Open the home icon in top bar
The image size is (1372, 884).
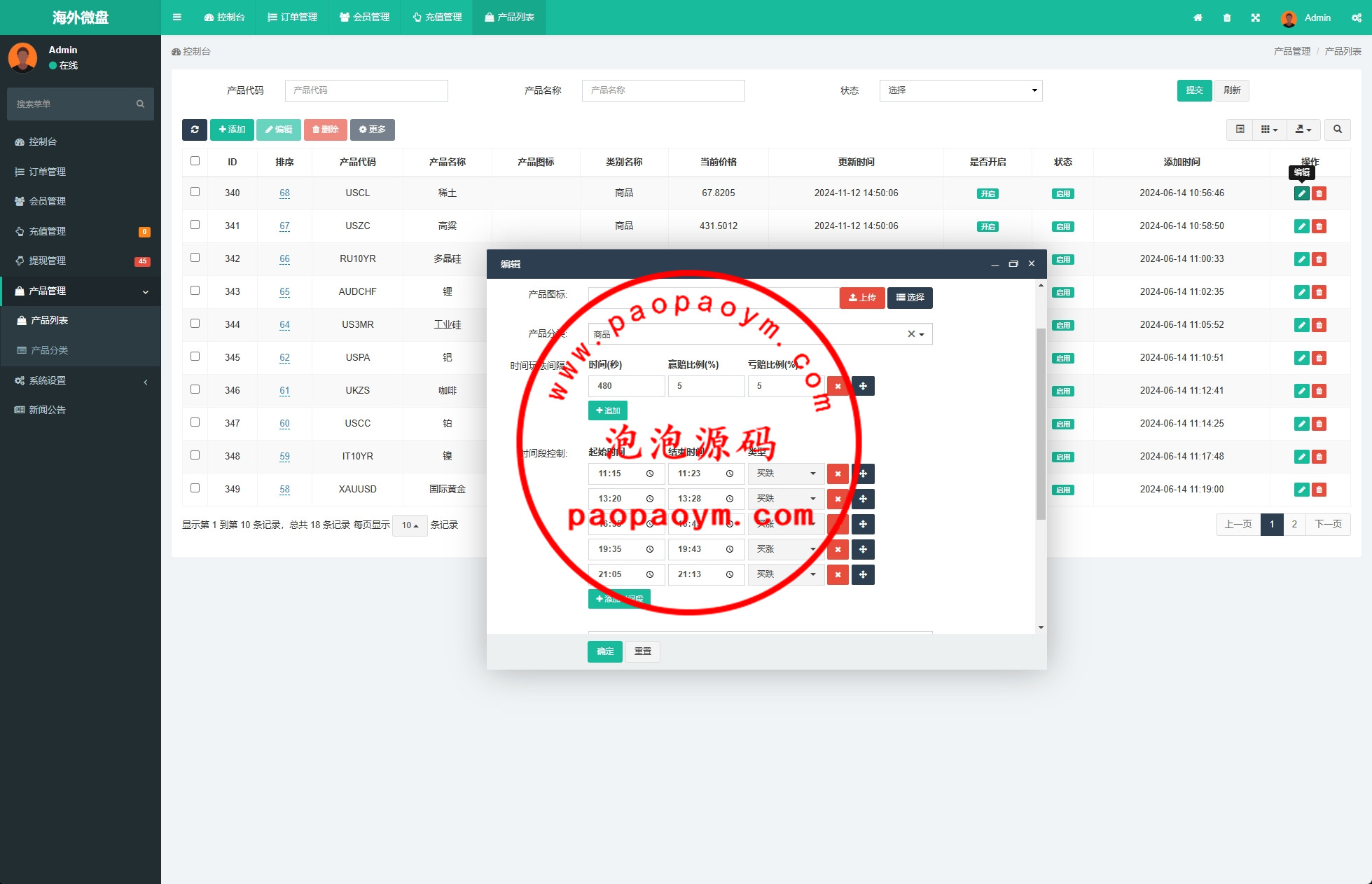coord(1198,18)
